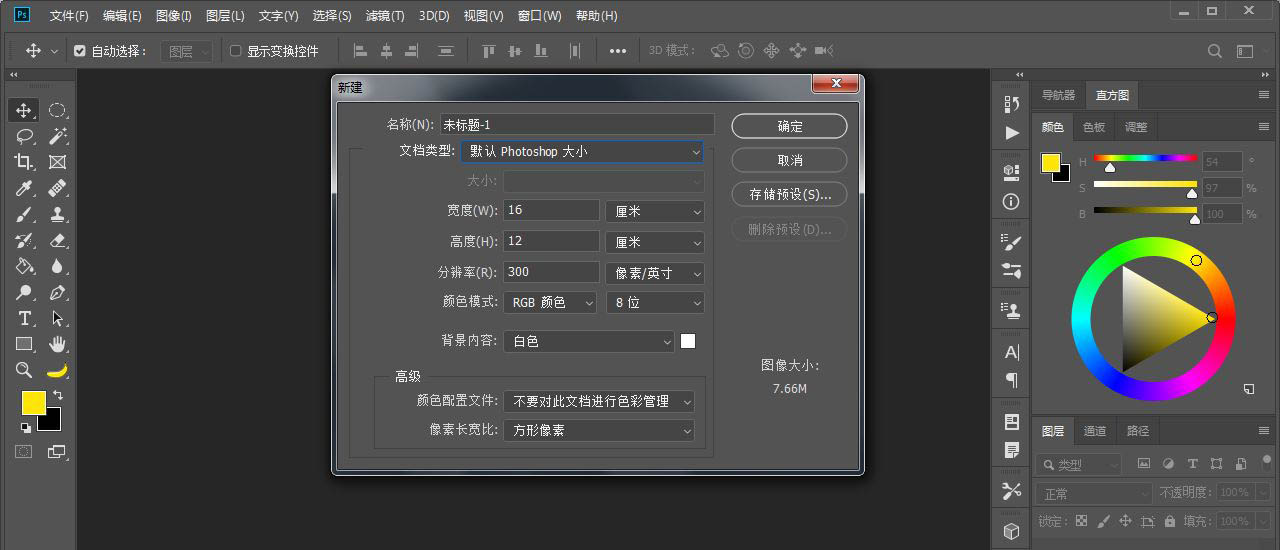The width and height of the screenshot is (1280, 550).
Task: Select the Healing Brush bandage tool
Action: pyautogui.click(x=57, y=188)
